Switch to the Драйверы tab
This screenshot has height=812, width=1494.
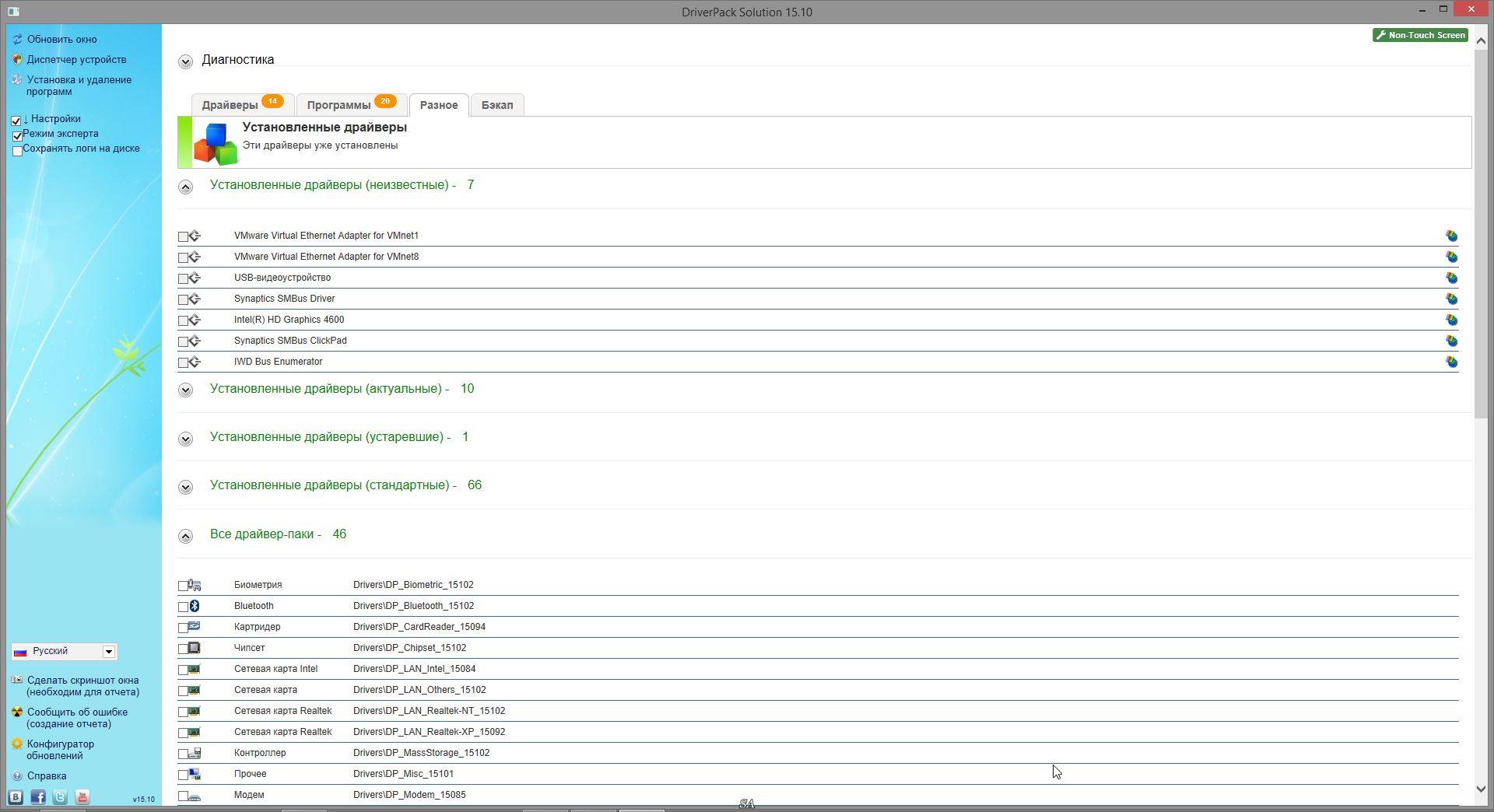coord(243,105)
